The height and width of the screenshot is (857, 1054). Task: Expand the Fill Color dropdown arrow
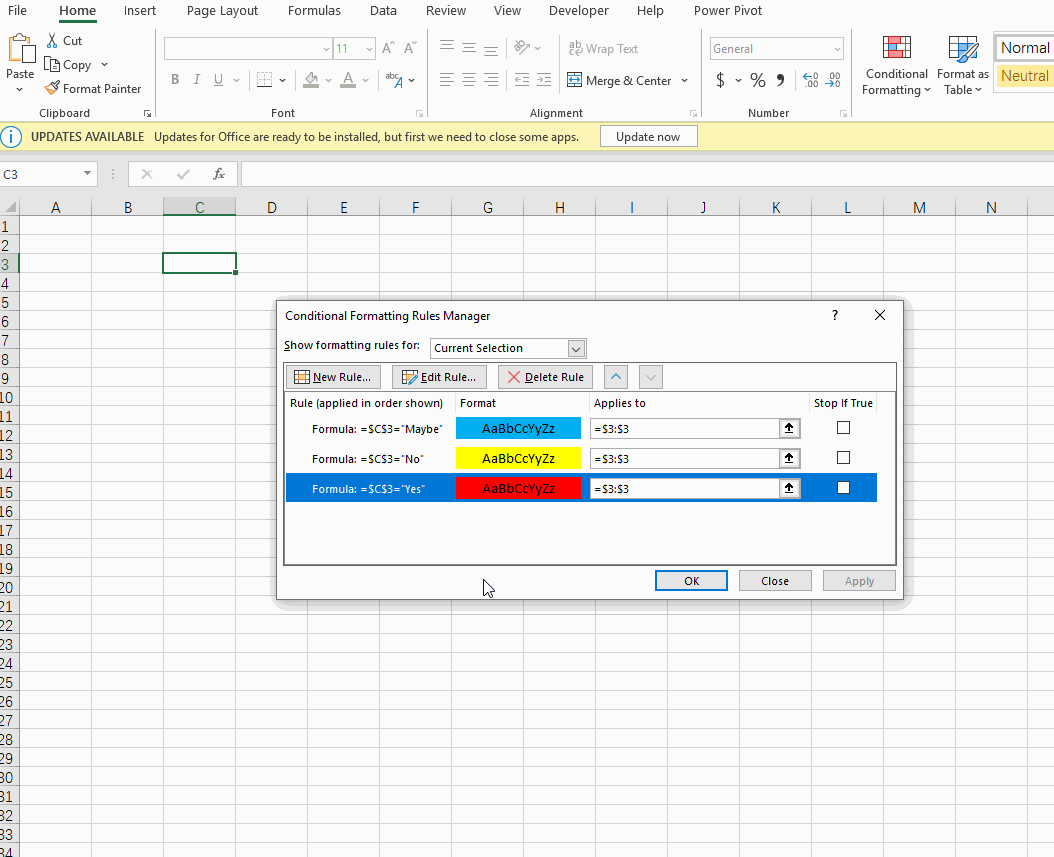327,80
